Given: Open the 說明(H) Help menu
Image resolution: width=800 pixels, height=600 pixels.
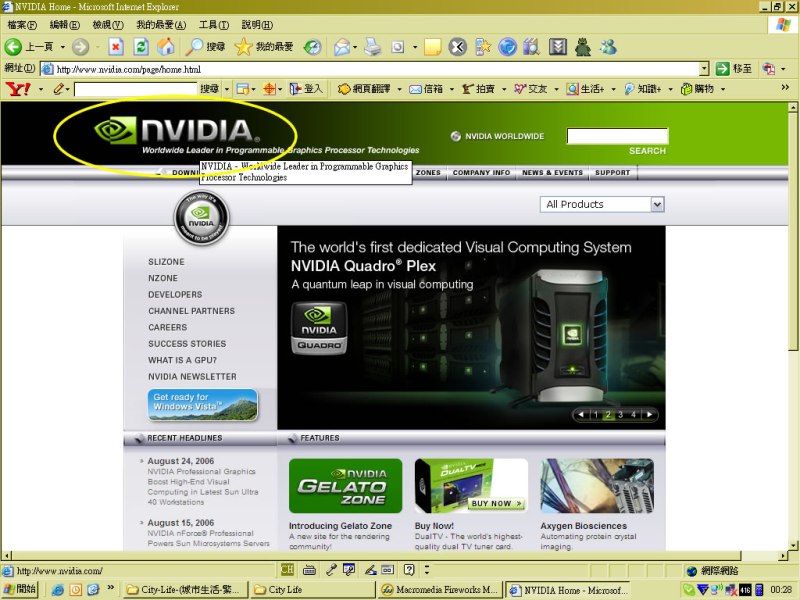Looking at the screenshot, I should (x=257, y=24).
